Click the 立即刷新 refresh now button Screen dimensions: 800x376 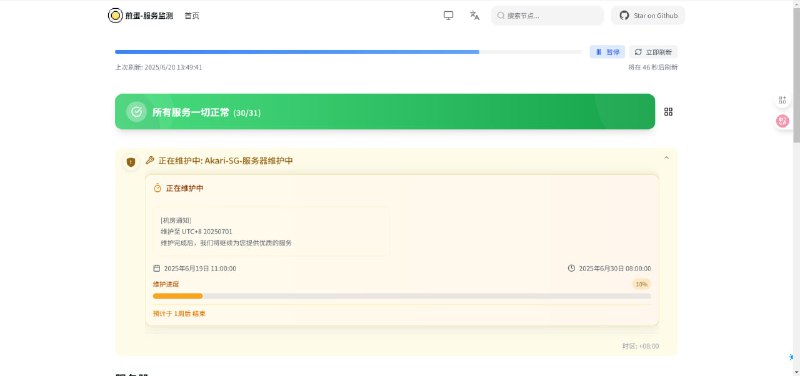tap(654, 52)
